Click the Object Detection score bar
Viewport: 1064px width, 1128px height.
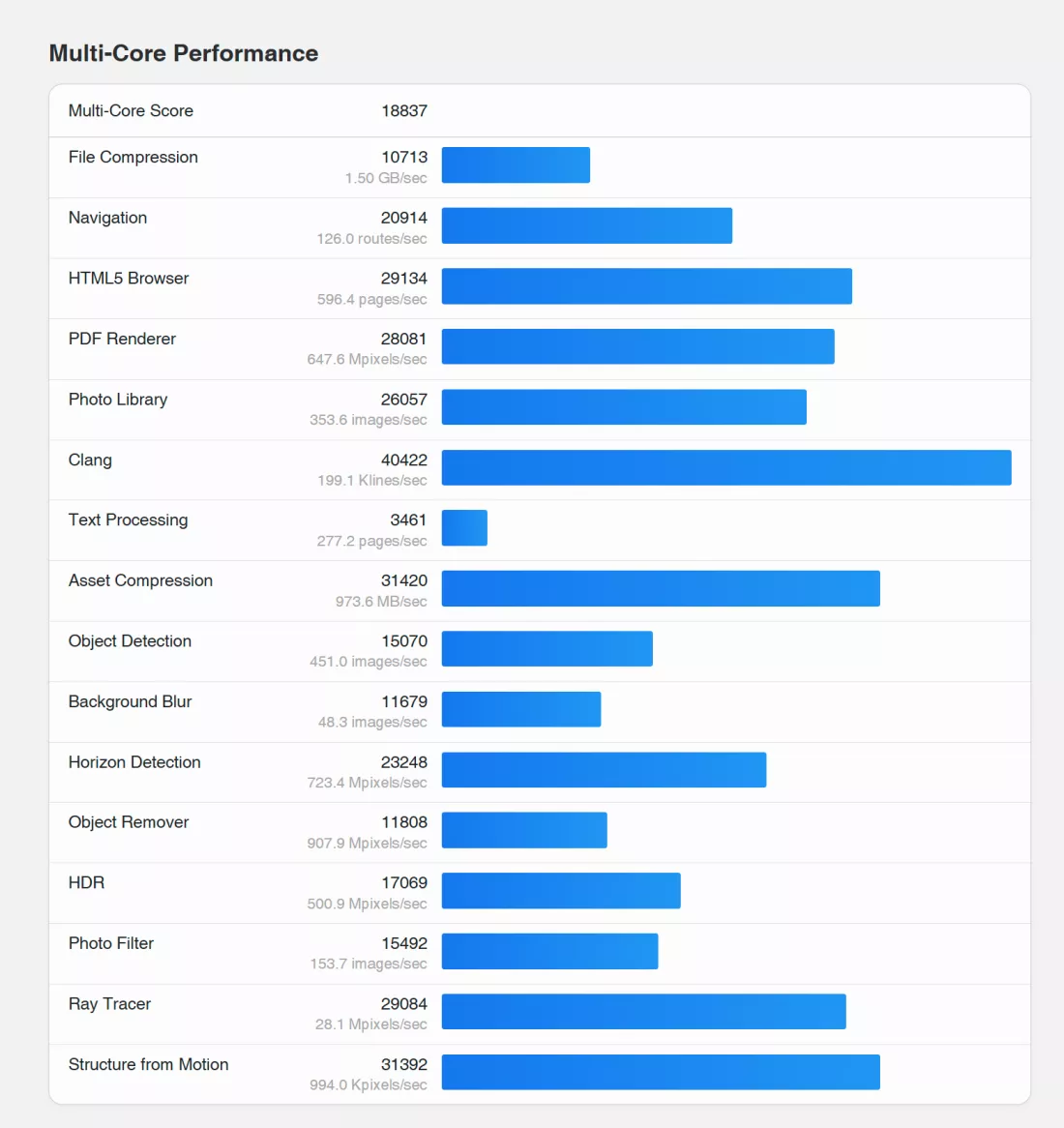coord(547,649)
